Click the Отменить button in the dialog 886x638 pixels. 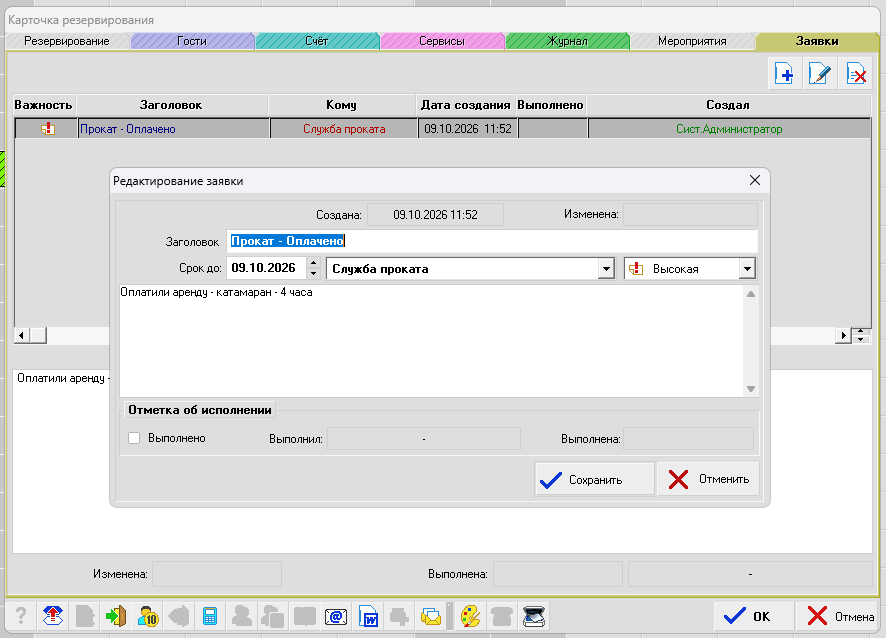click(x=708, y=479)
